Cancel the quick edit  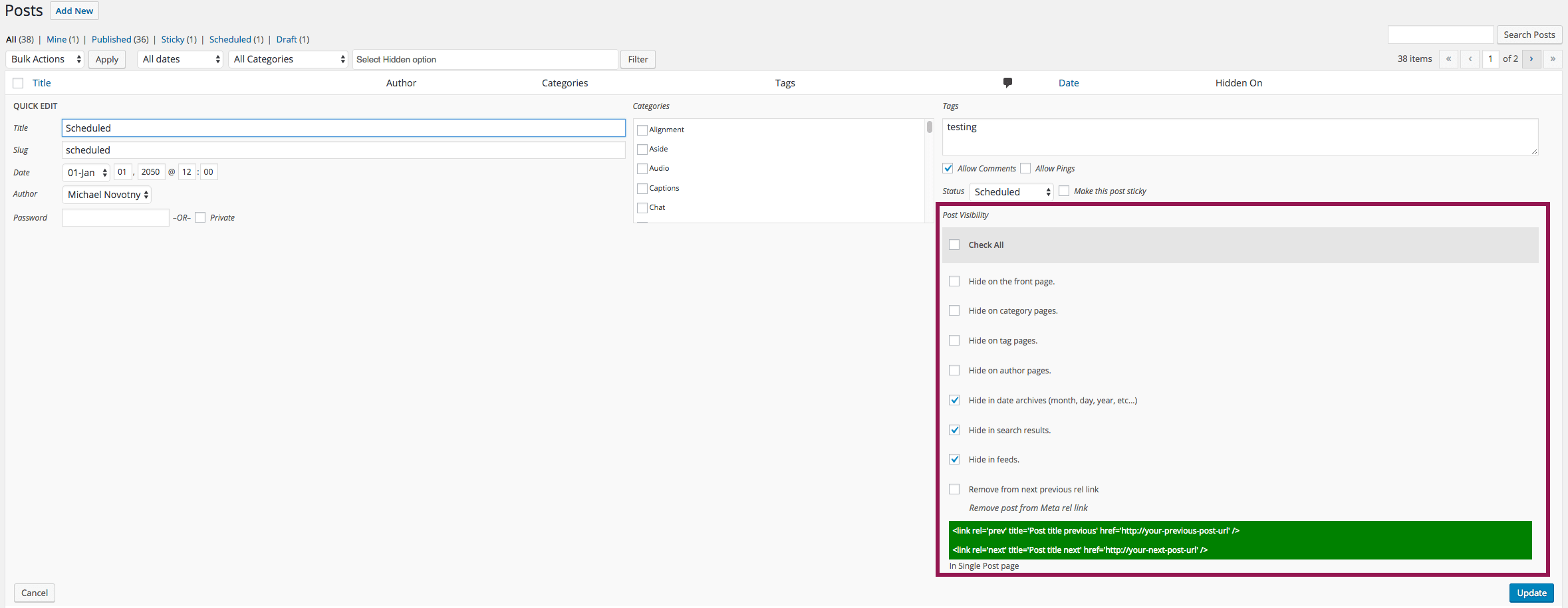35,593
